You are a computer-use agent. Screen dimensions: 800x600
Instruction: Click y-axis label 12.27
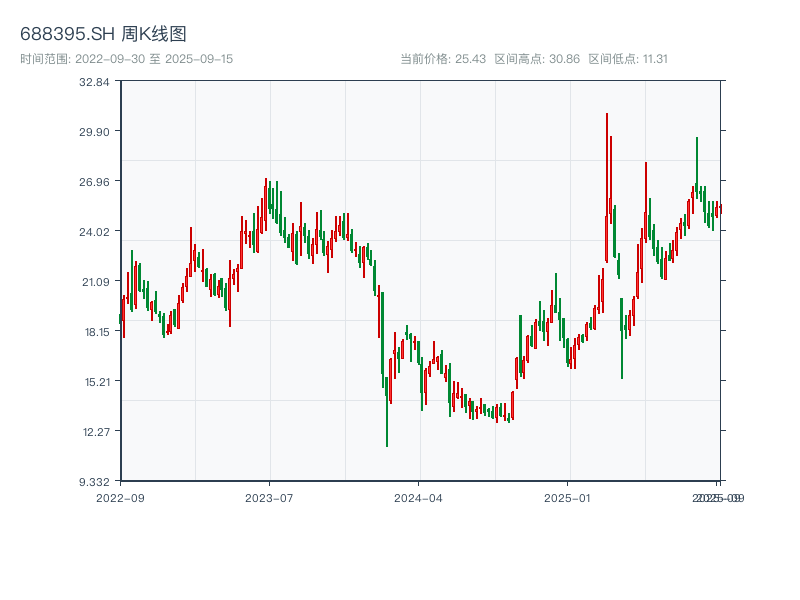tap(96, 432)
